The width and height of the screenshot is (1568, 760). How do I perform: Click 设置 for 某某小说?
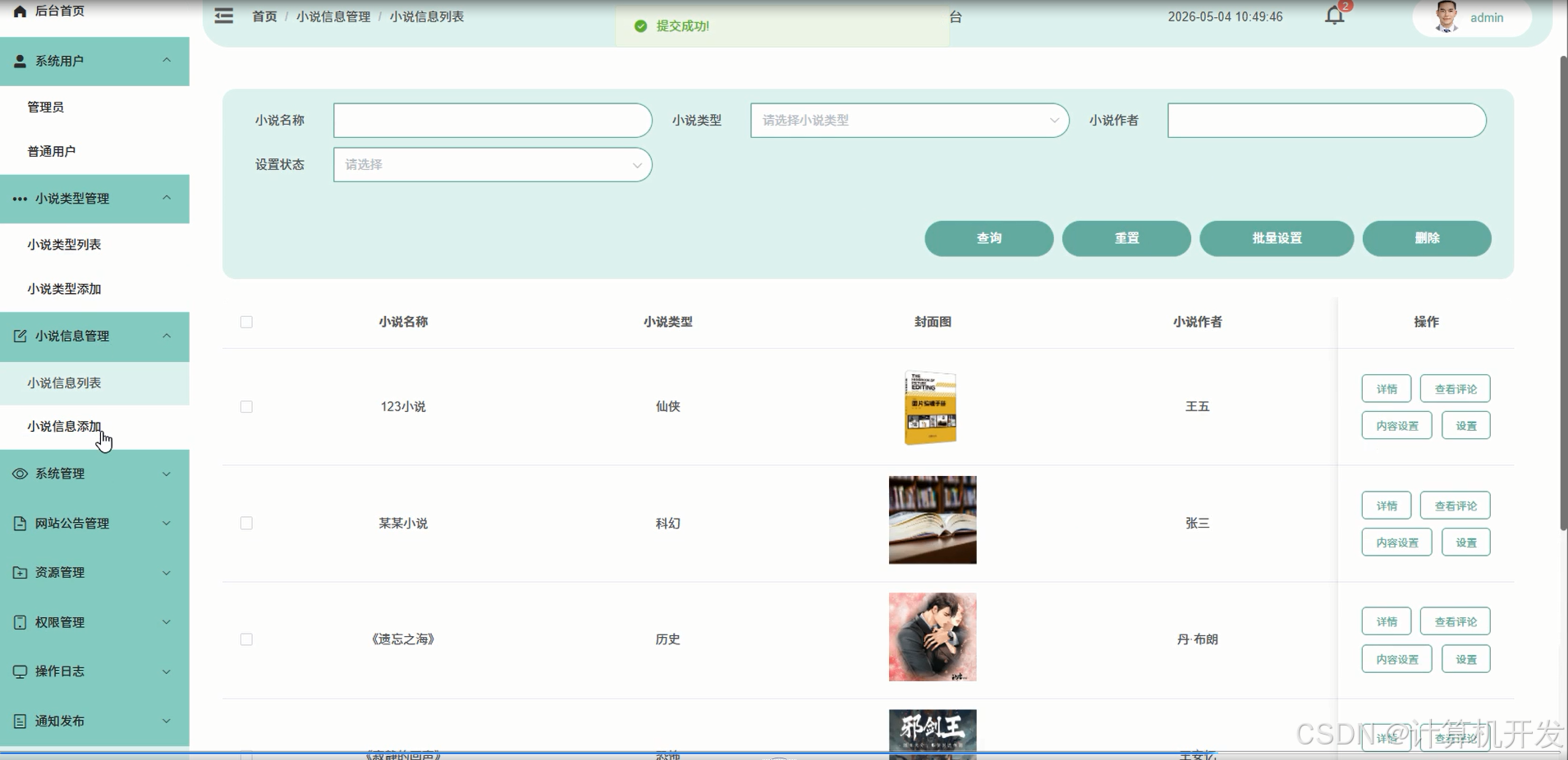pos(1466,543)
